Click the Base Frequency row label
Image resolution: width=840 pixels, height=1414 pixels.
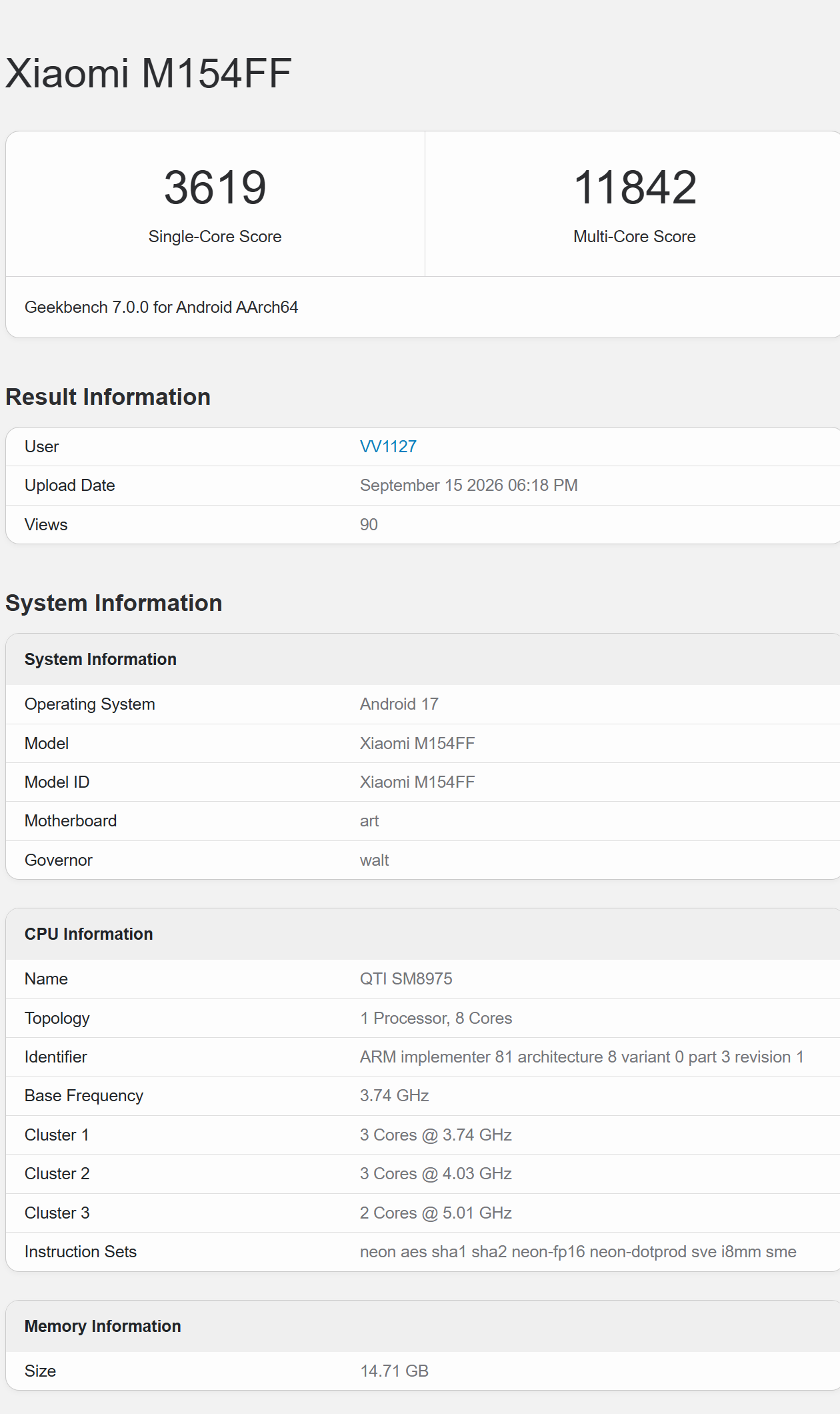point(84,1095)
